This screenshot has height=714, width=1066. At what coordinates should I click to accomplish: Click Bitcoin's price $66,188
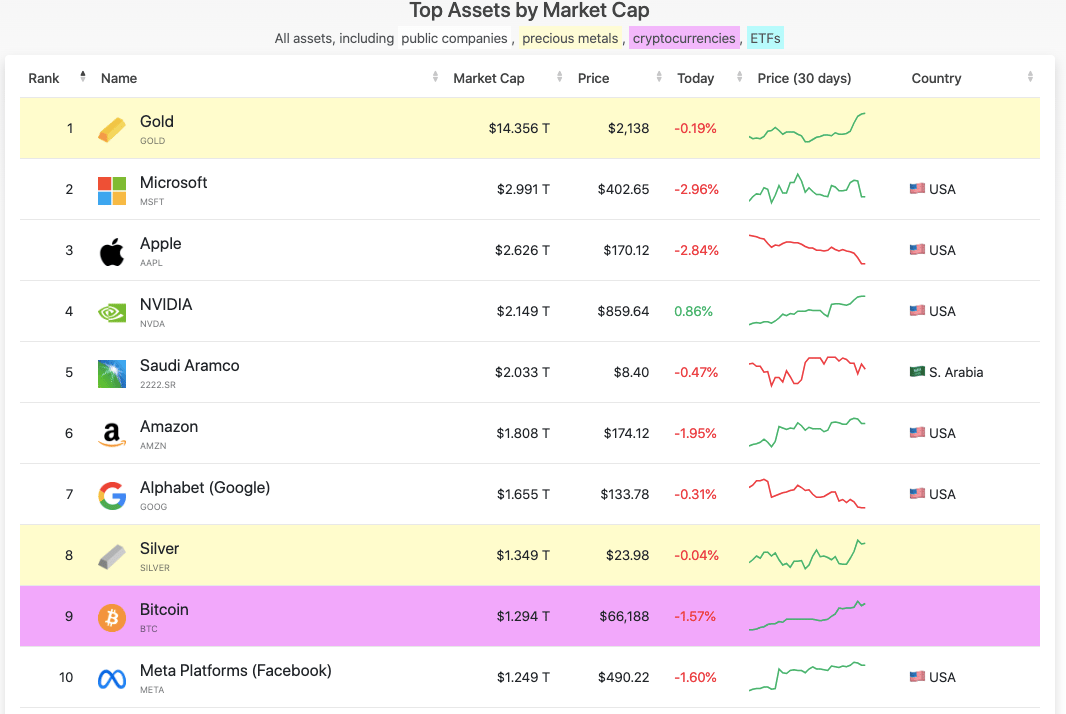(624, 616)
